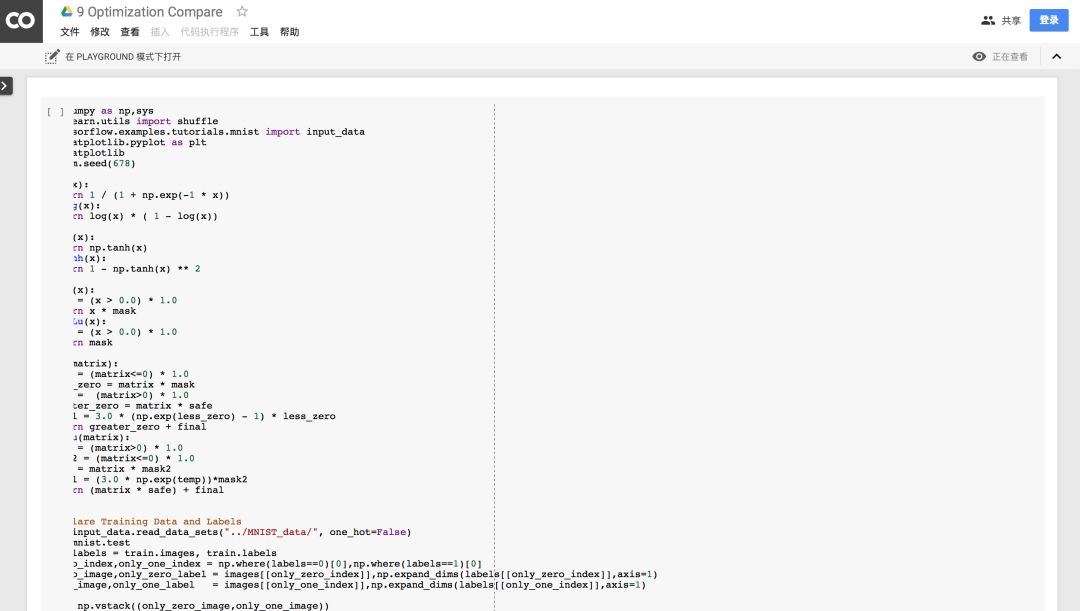The width and height of the screenshot is (1080, 611).
Task: Click the line containing input_data import
Action: (219, 132)
